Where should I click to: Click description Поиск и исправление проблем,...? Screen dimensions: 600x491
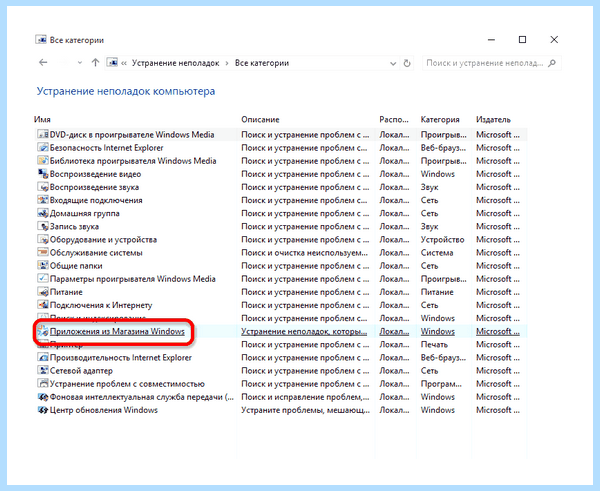click(x=305, y=397)
